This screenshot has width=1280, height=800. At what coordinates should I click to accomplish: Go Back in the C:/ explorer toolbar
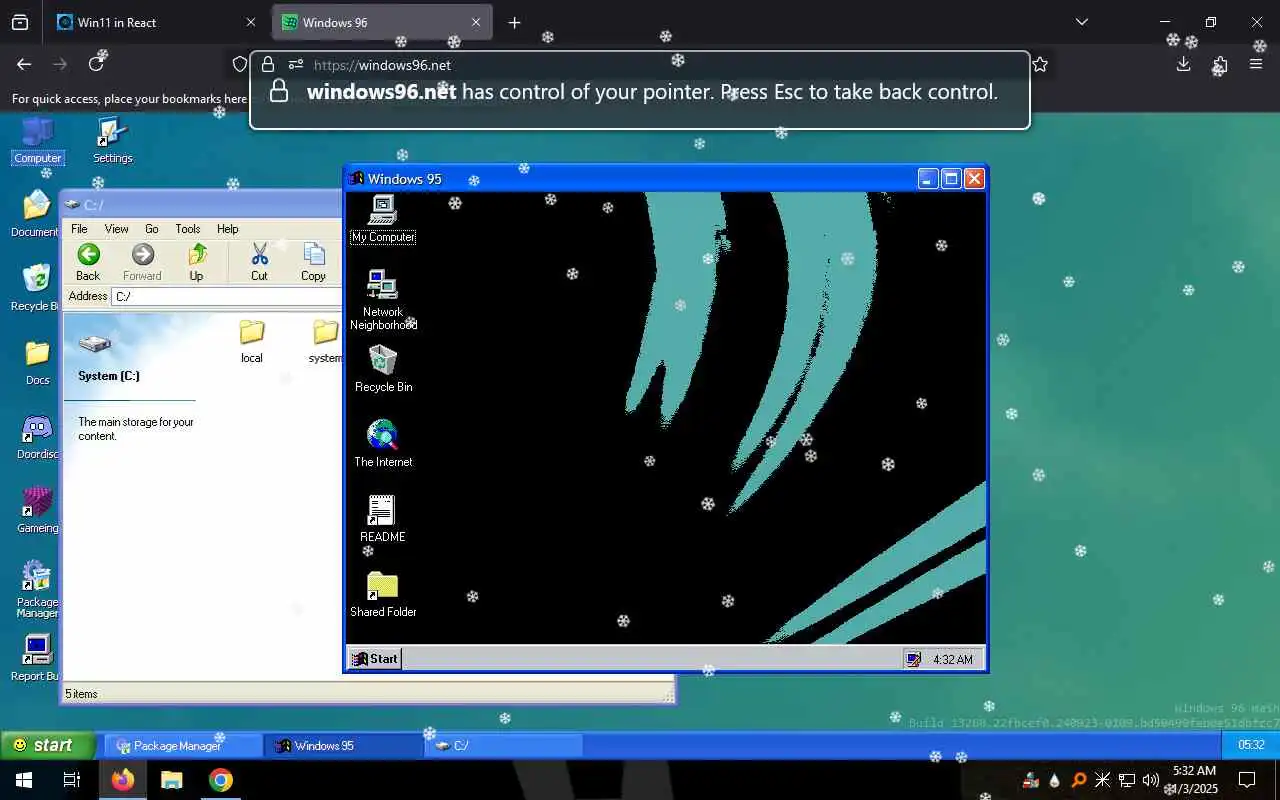88,262
